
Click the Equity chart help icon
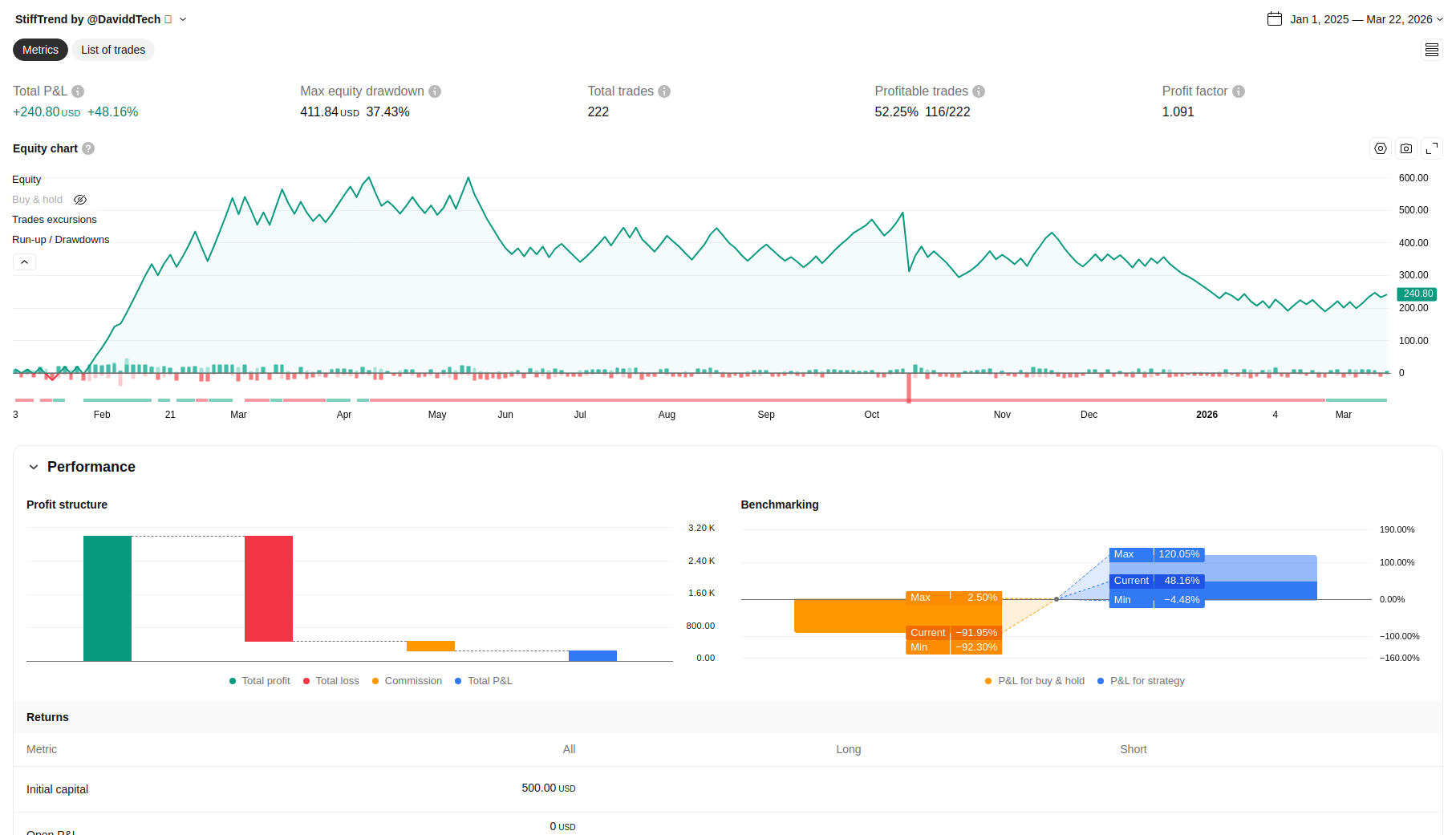coord(88,148)
